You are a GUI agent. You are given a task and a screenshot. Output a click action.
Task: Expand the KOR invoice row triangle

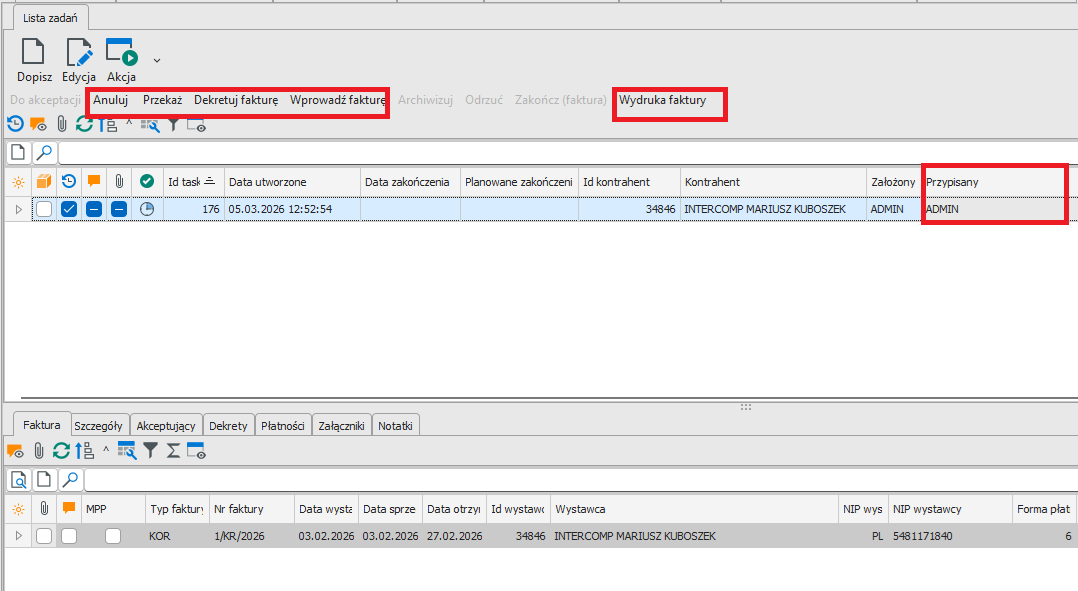coord(17,536)
